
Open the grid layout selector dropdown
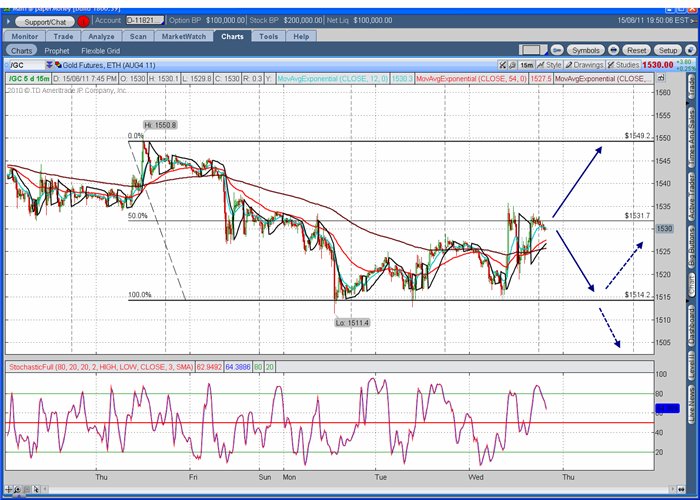click(x=533, y=50)
